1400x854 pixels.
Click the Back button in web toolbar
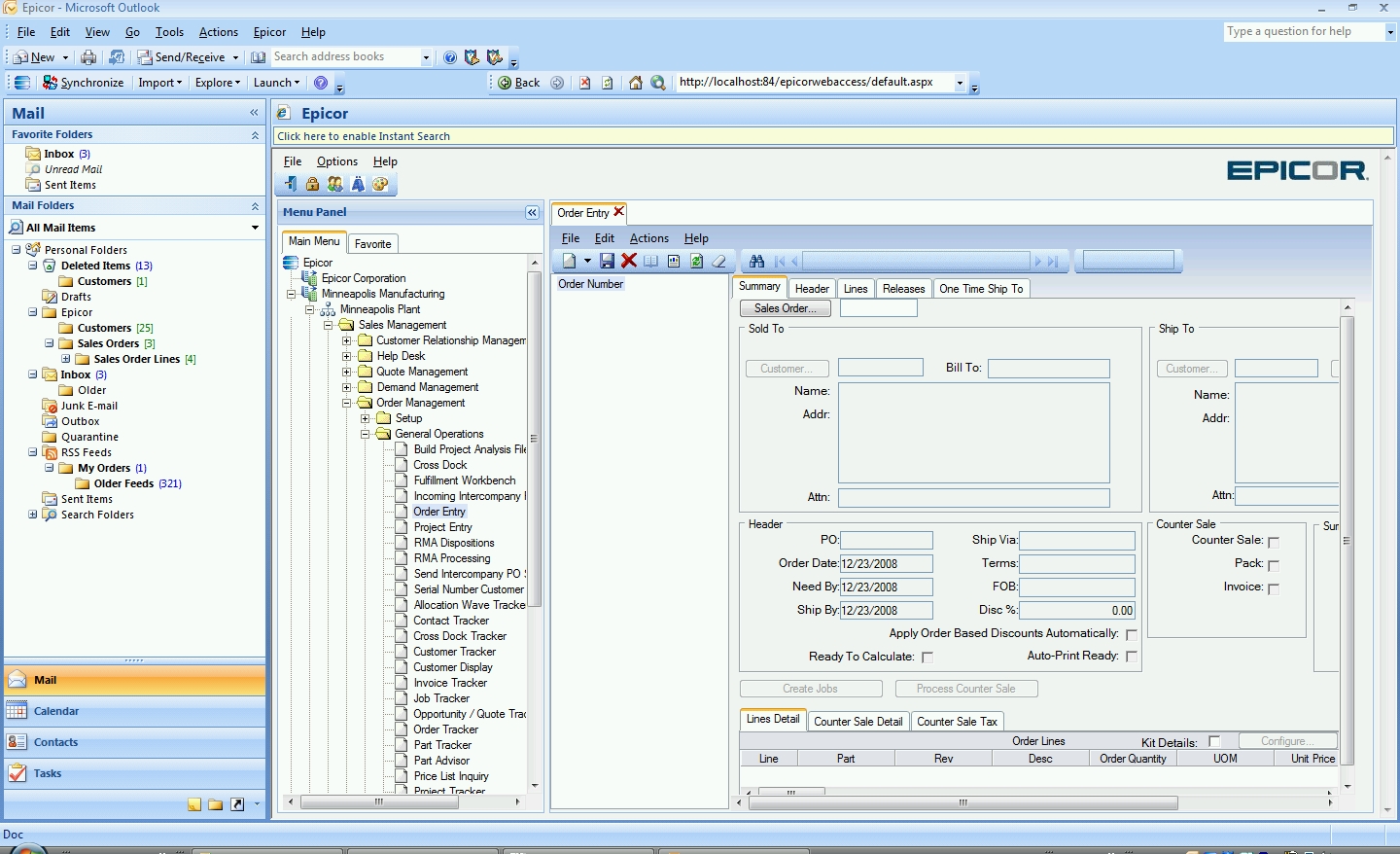click(x=519, y=83)
